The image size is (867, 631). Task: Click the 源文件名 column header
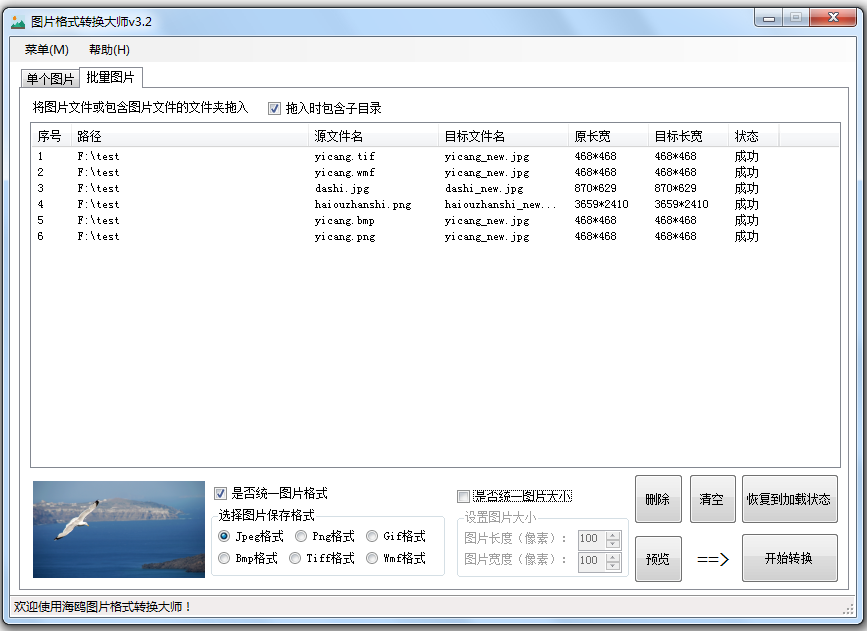[x=373, y=136]
